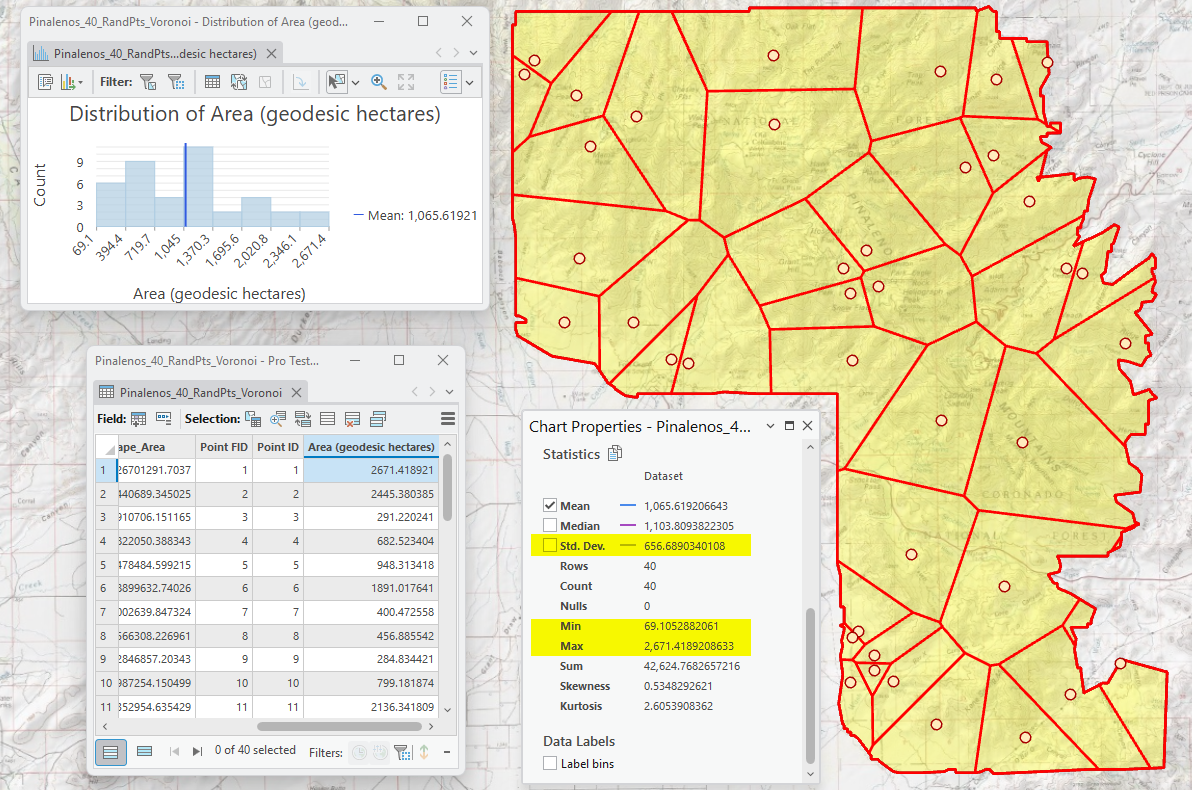Click the Point ID column header
The width and height of the screenshot is (1192, 790).
coord(277,447)
